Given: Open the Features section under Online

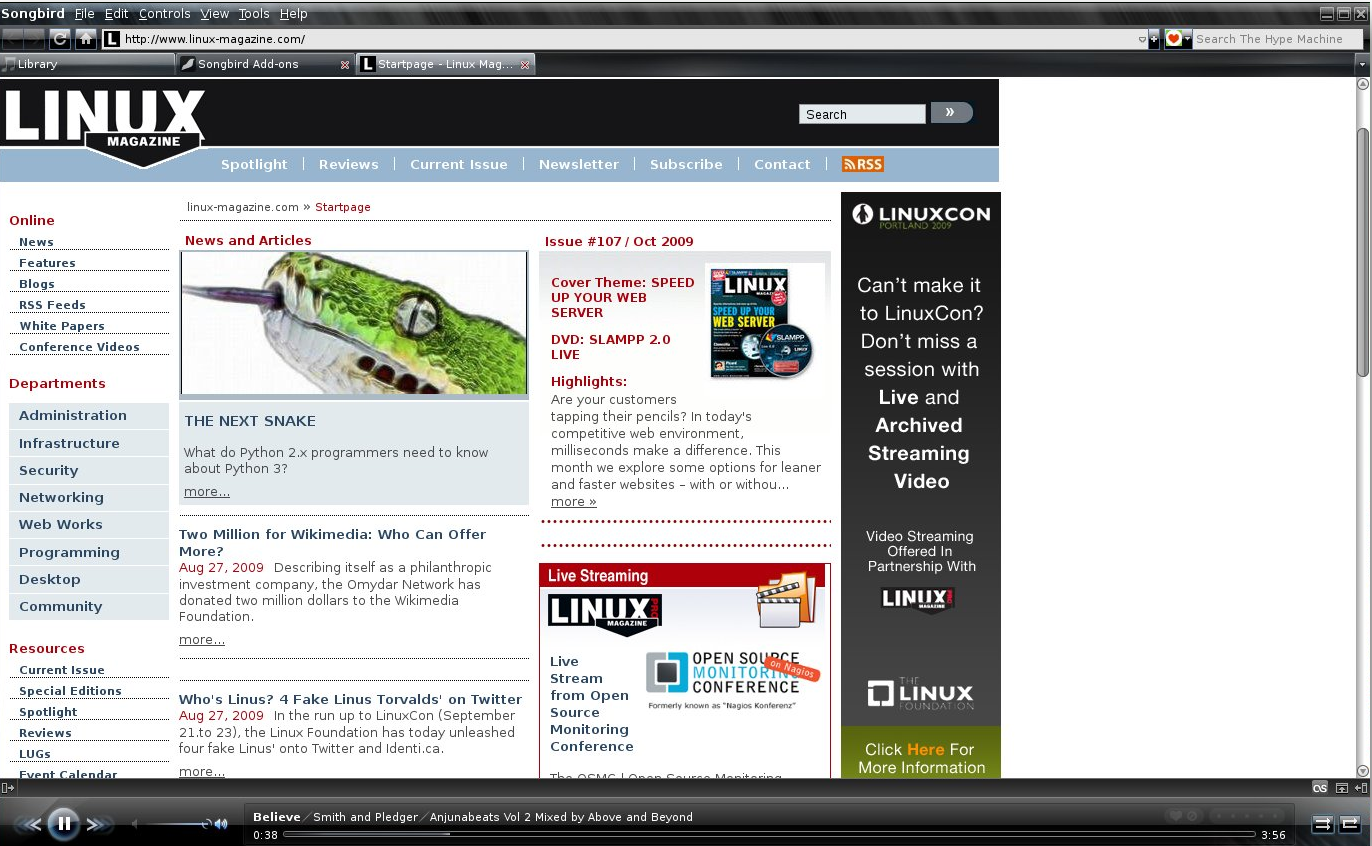Looking at the screenshot, I should 47,263.
